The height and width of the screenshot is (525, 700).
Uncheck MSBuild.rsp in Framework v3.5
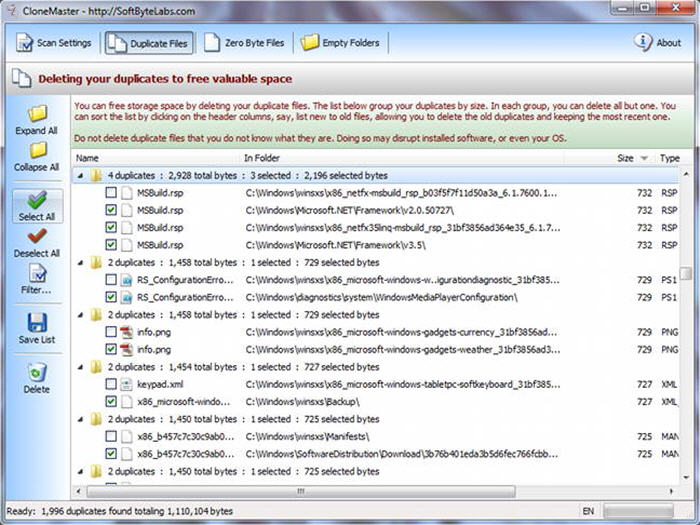[111, 245]
